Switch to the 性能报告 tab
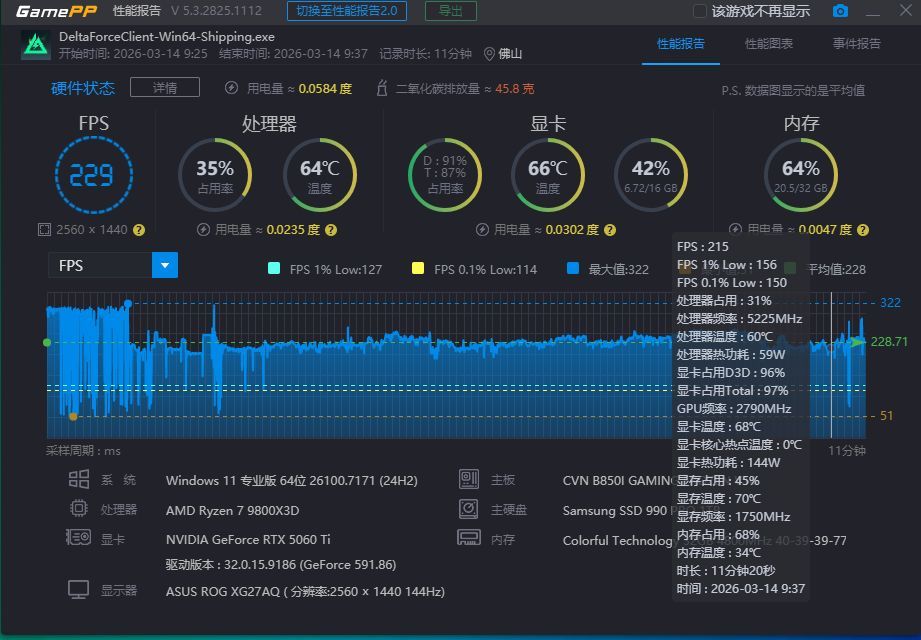This screenshot has height=640, width=921. coord(681,43)
